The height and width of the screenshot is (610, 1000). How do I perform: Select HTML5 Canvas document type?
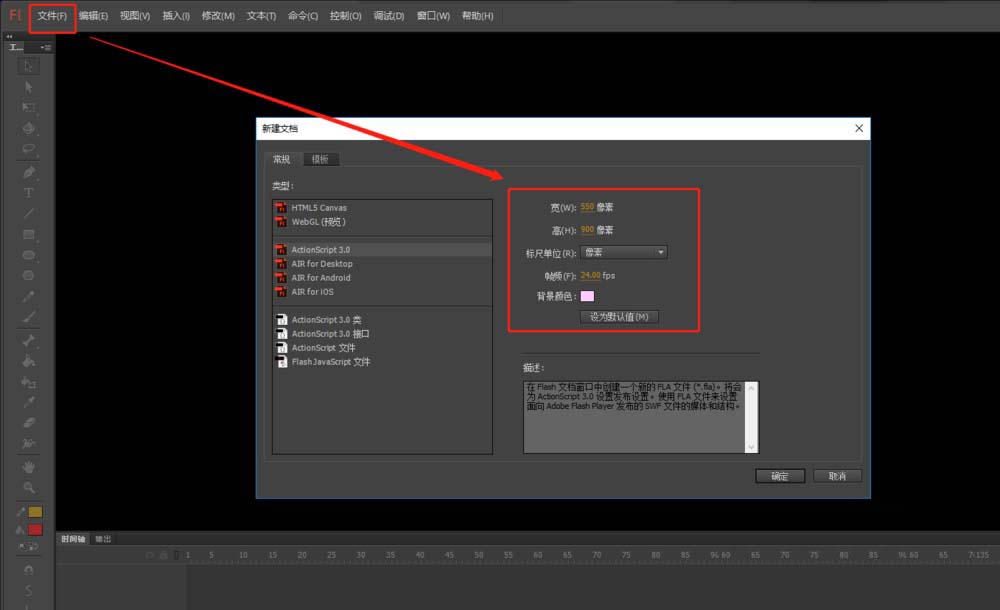tap(319, 208)
